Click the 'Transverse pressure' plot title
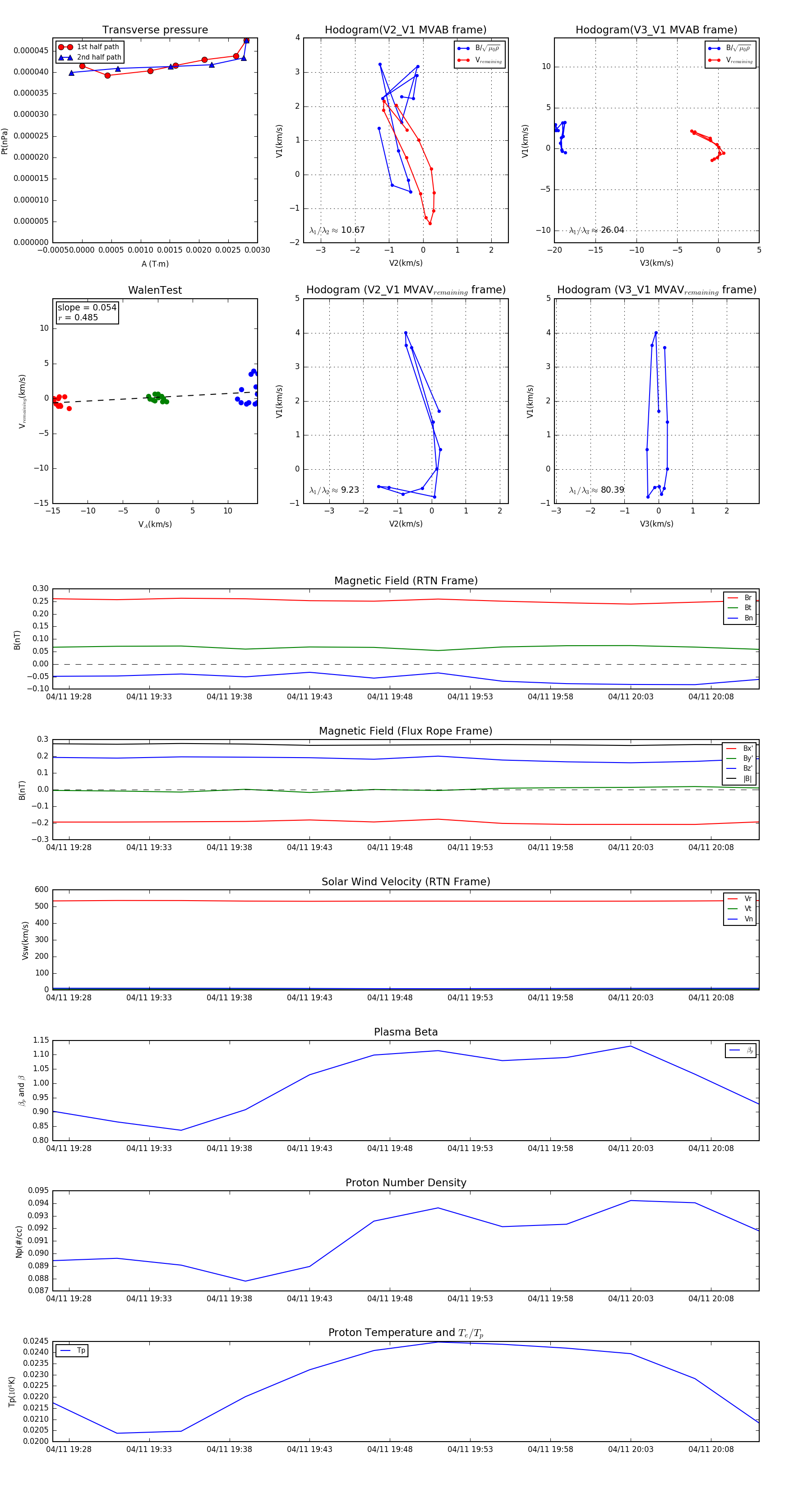This screenshot has width=812, height=1489. [155, 30]
